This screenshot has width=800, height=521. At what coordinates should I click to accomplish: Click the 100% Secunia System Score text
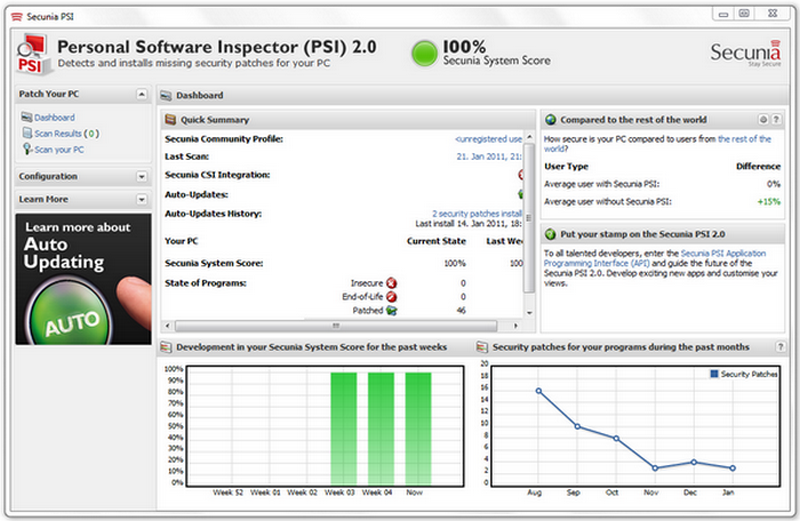pyautogui.click(x=496, y=53)
